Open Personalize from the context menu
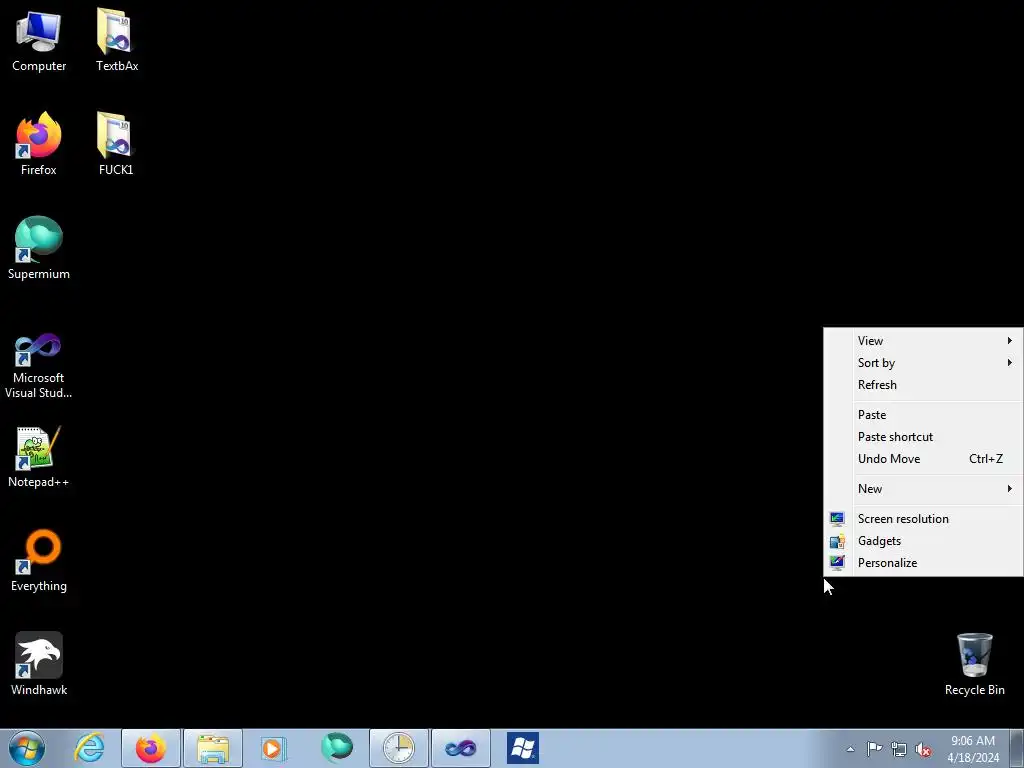 coord(923,564)
